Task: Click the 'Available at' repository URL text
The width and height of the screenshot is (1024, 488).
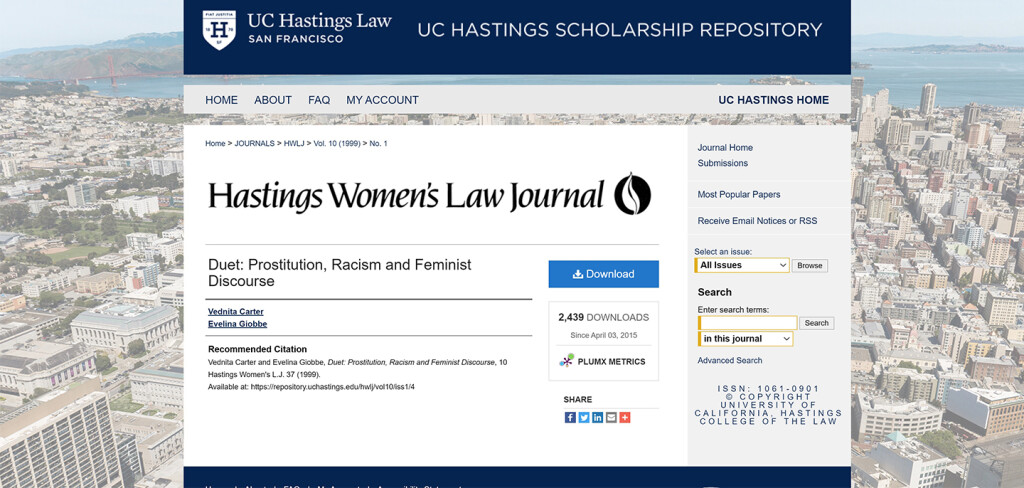Action: [x=311, y=387]
